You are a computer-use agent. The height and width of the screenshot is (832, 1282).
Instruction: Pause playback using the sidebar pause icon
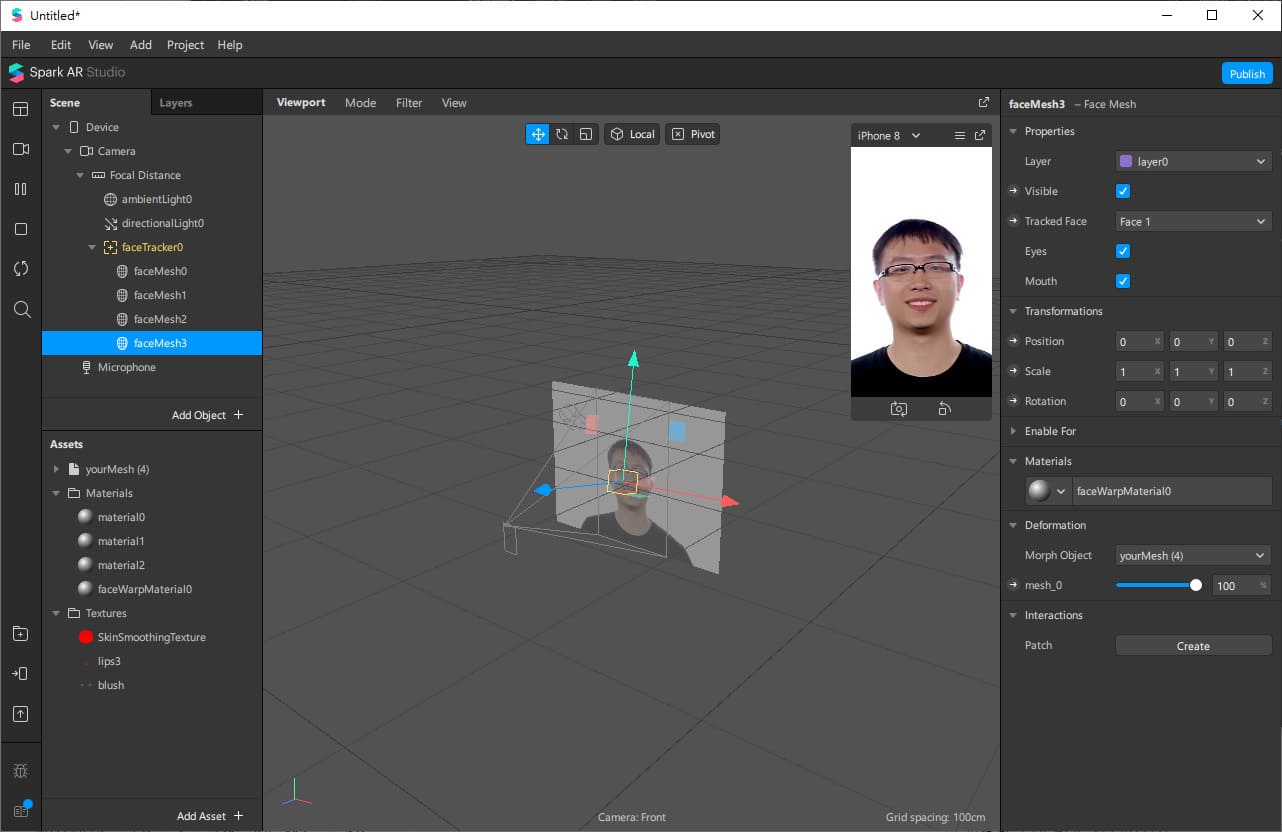click(21, 189)
